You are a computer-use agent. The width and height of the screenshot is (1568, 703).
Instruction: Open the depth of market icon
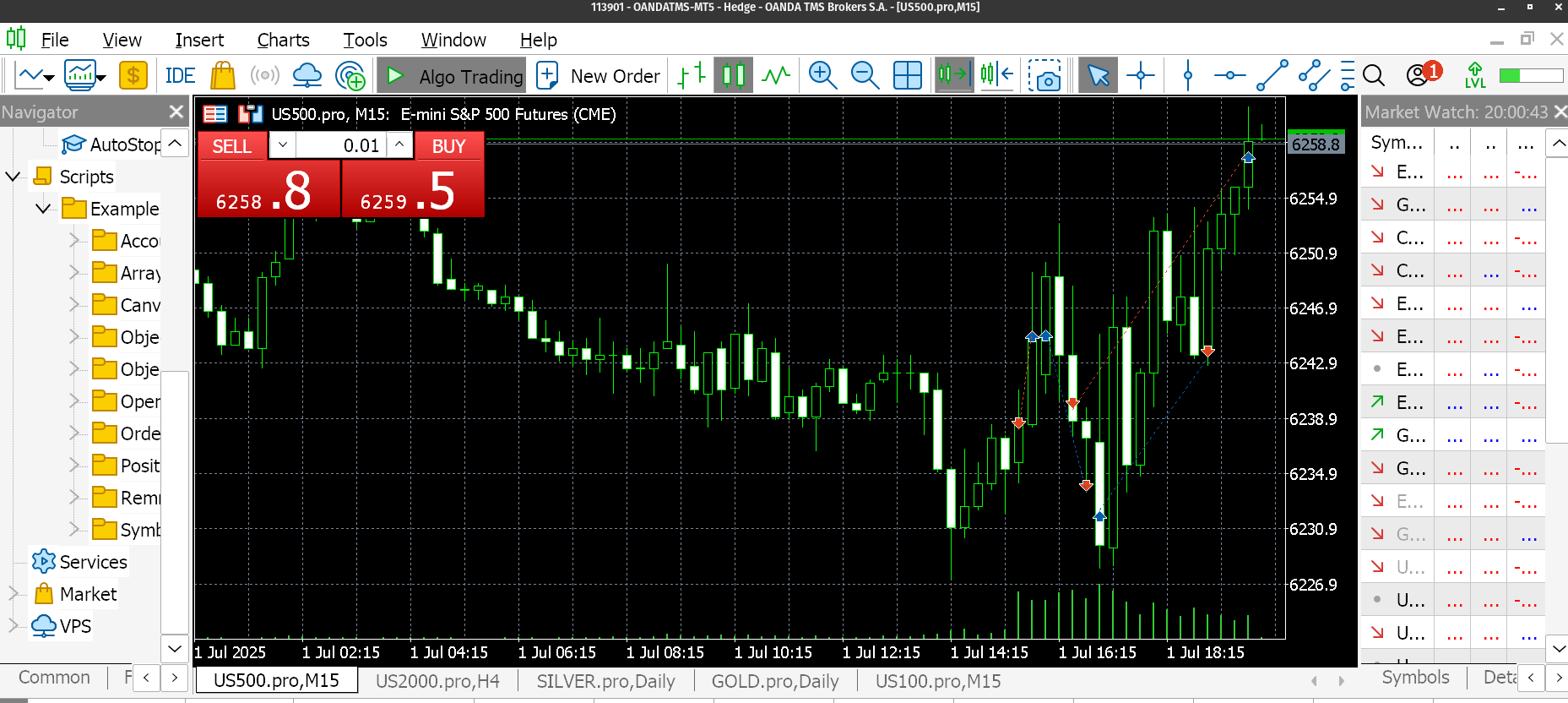[250, 114]
